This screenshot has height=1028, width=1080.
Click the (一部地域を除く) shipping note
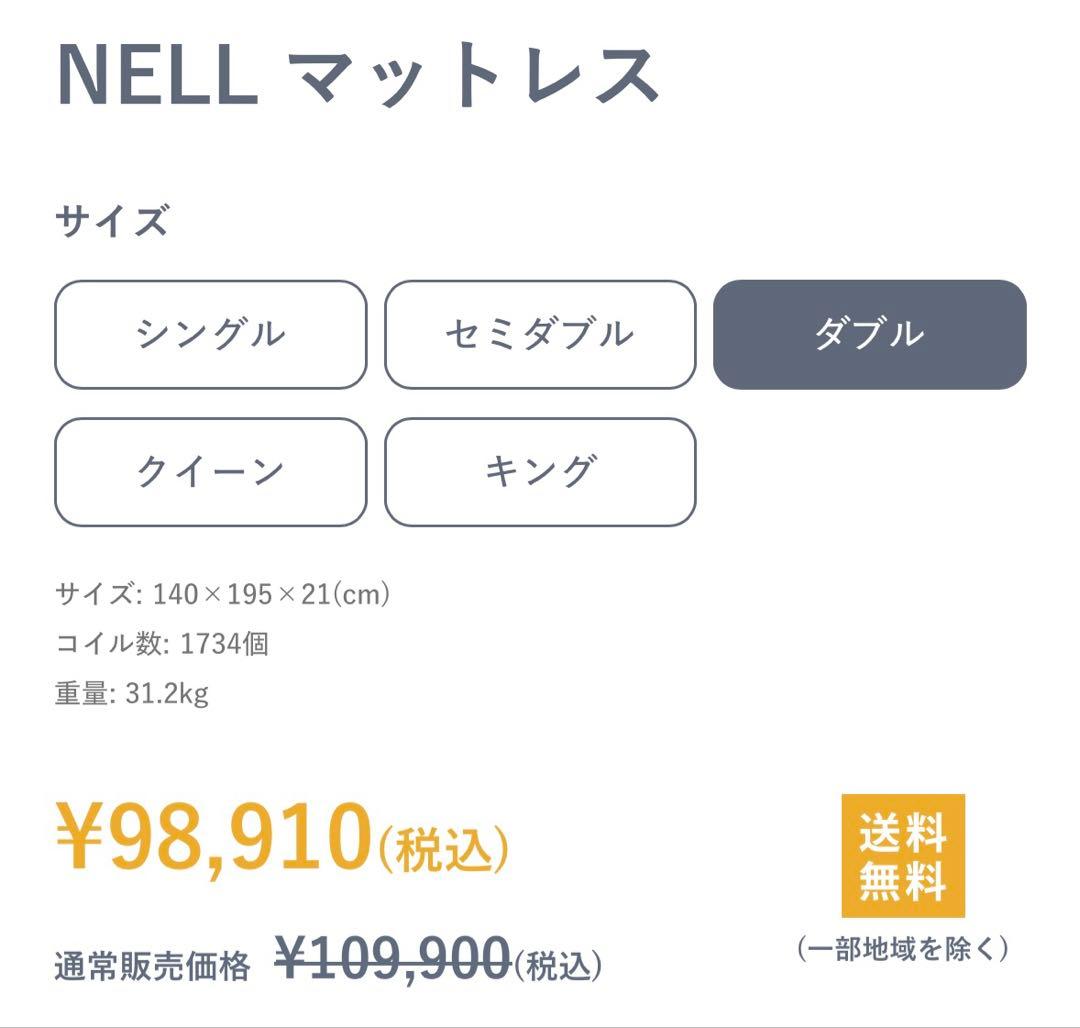(904, 950)
